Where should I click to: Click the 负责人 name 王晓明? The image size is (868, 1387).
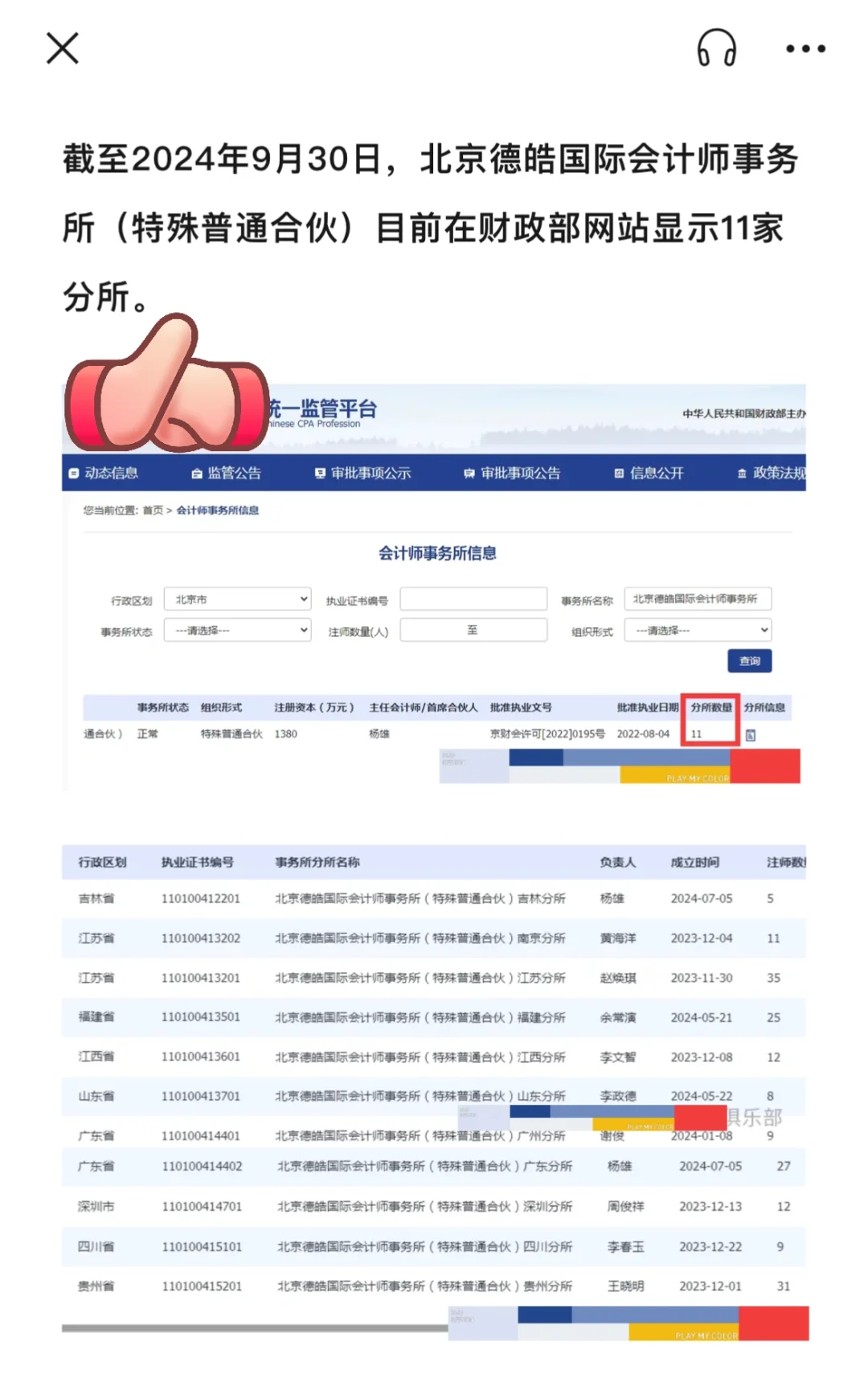click(x=625, y=1286)
